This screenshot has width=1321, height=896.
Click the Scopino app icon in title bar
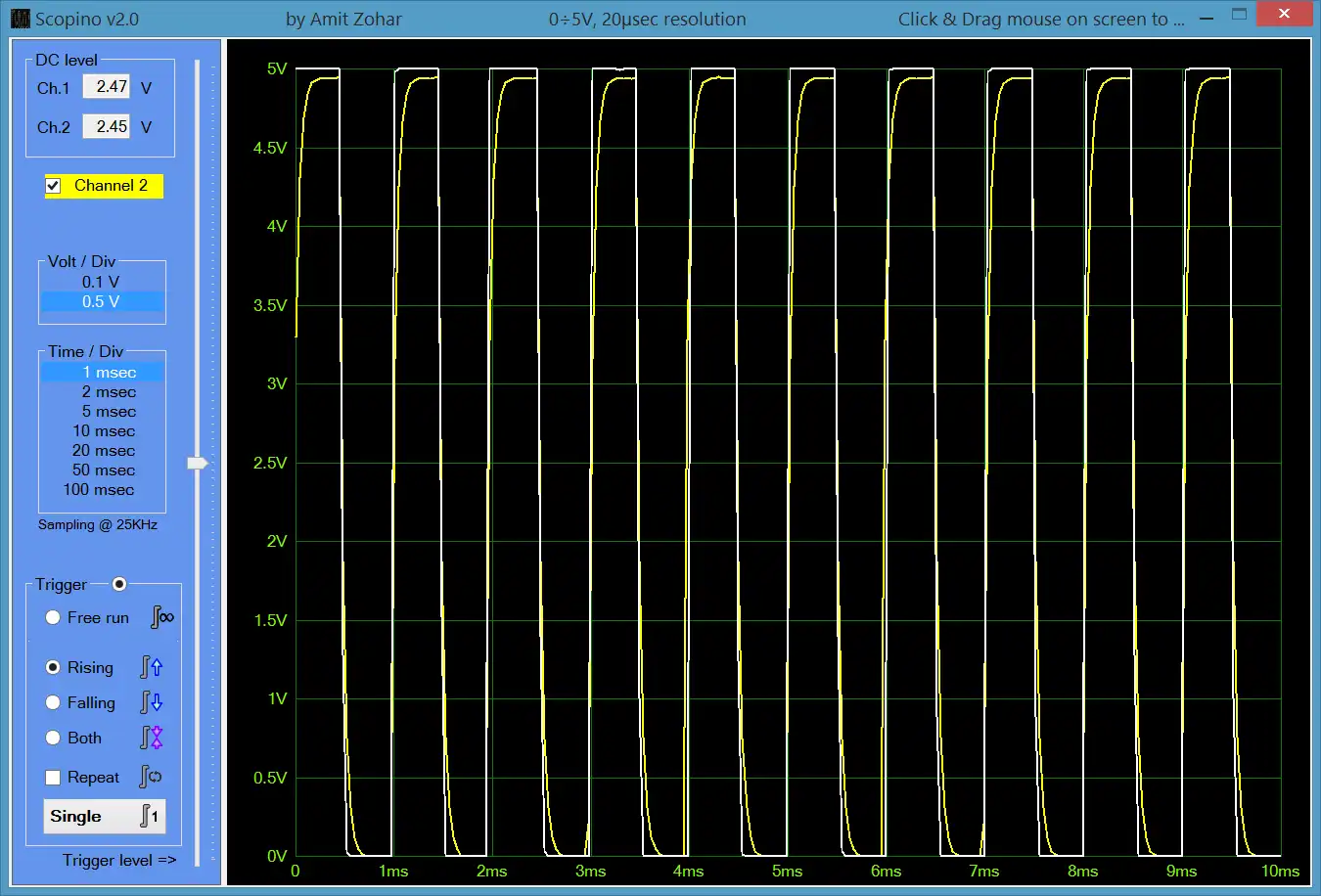click(20, 19)
